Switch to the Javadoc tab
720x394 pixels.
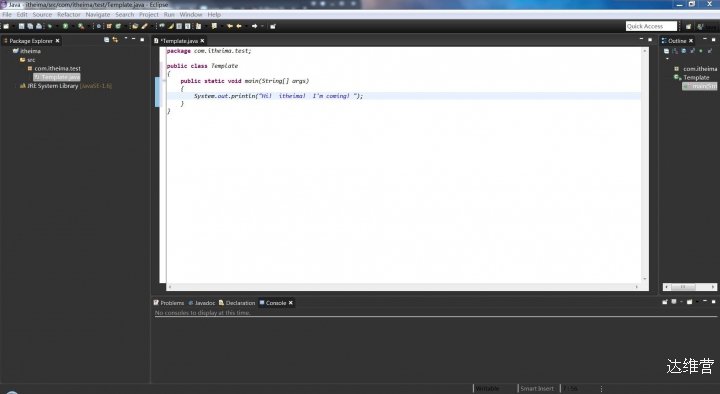click(202, 303)
